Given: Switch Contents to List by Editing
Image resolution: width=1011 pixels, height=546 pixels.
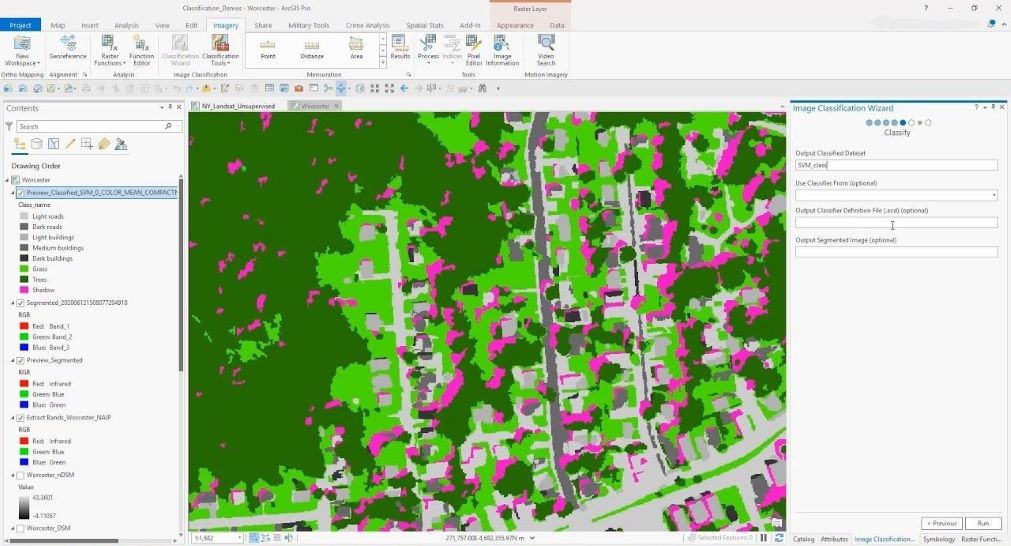Looking at the screenshot, I should [70, 144].
